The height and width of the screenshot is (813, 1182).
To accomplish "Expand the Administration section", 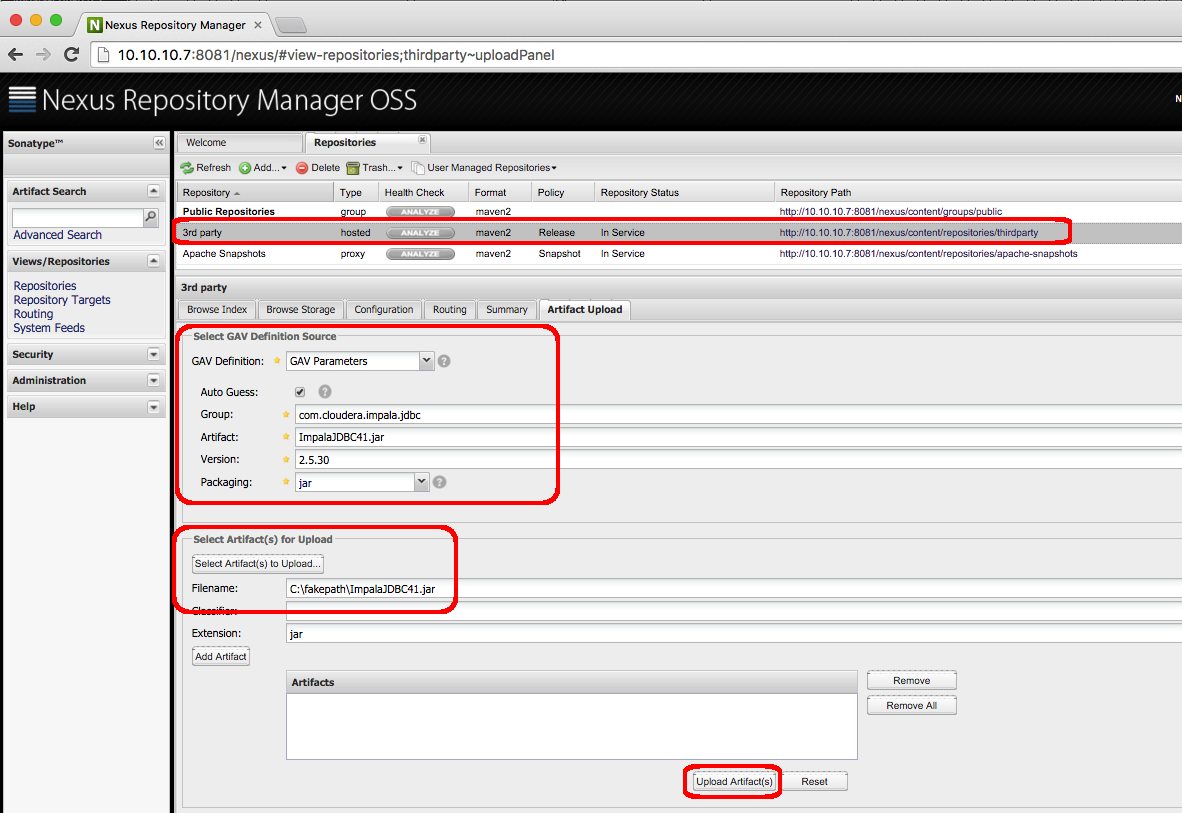I will point(154,380).
